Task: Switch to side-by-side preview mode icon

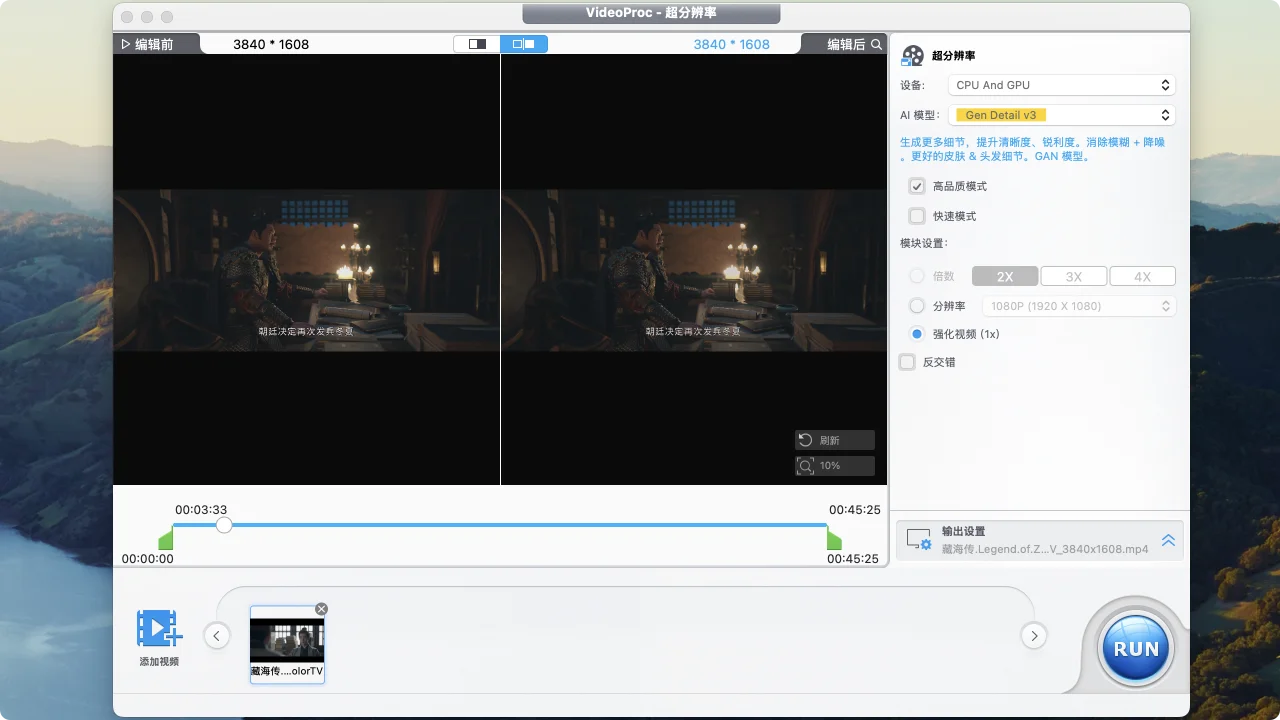Action: 524,44
